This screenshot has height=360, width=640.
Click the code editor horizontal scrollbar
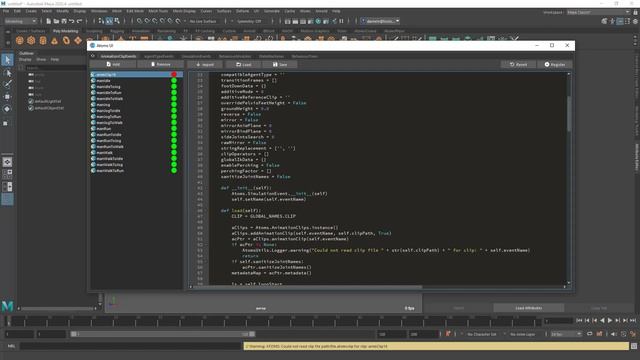(308, 287)
